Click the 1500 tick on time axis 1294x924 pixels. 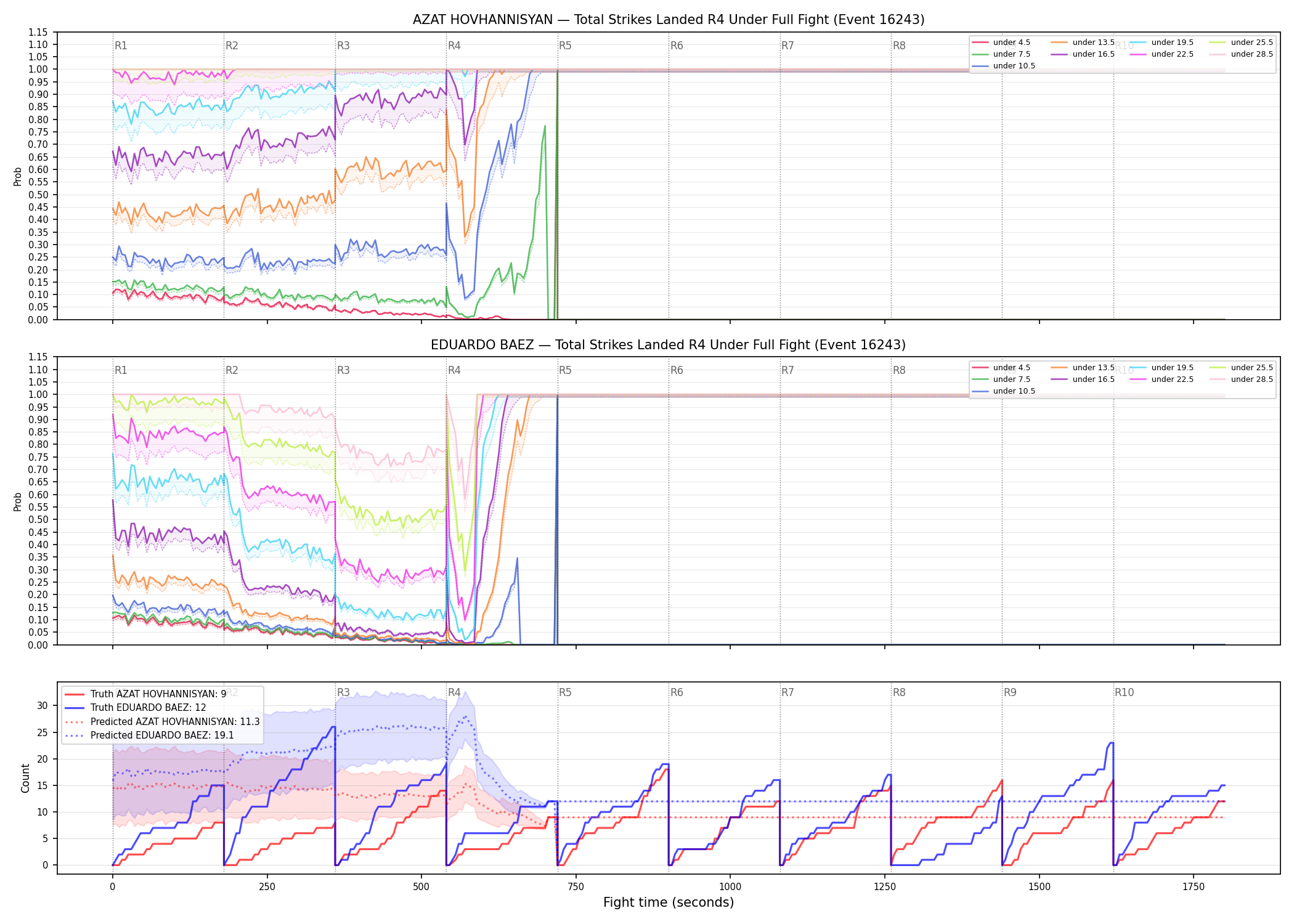(1040, 887)
